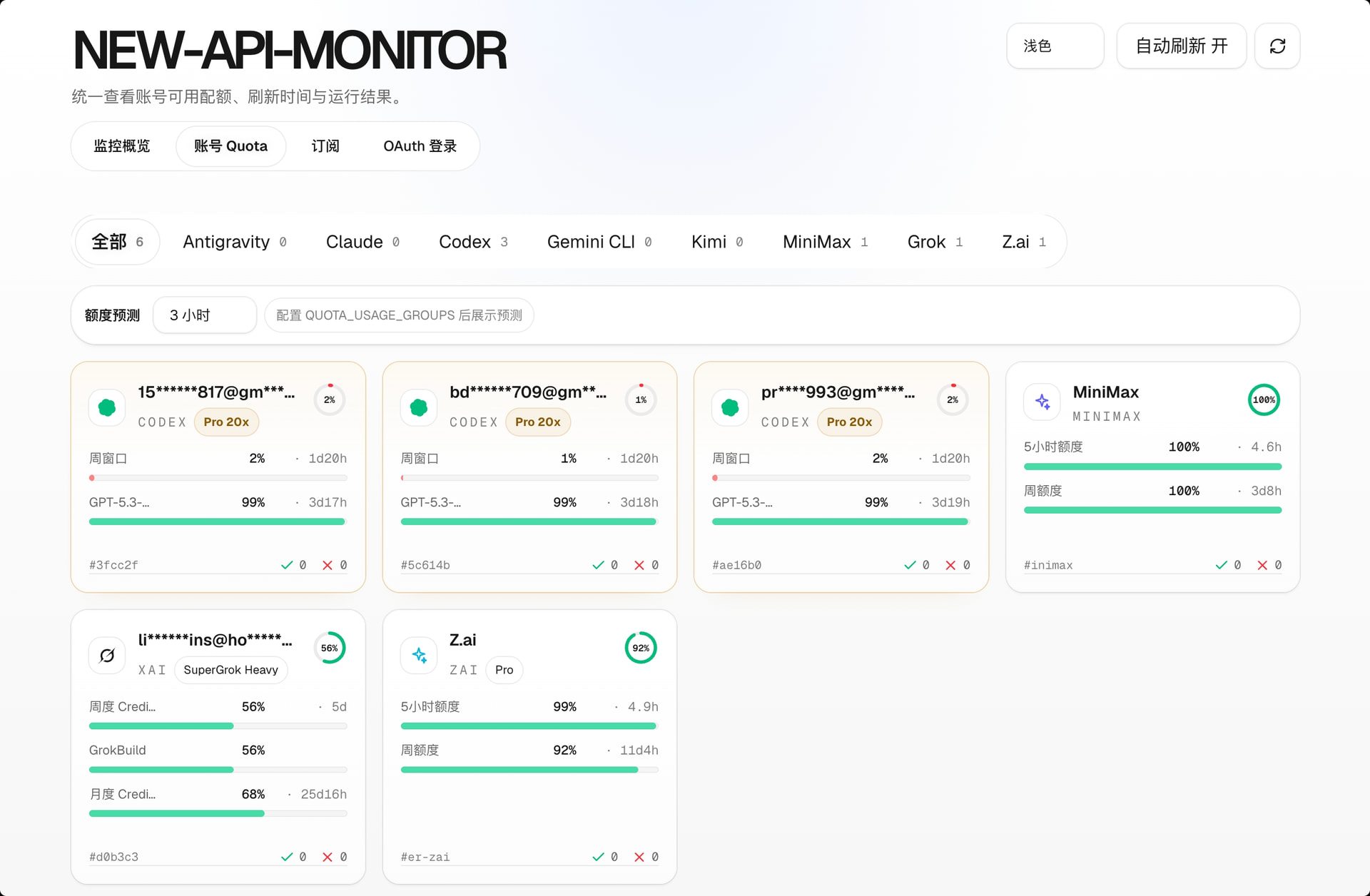Viewport: 1370px width, 896px height.
Task: Click the Pro 20x badge on pr****993 card
Action: click(x=849, y=422)
